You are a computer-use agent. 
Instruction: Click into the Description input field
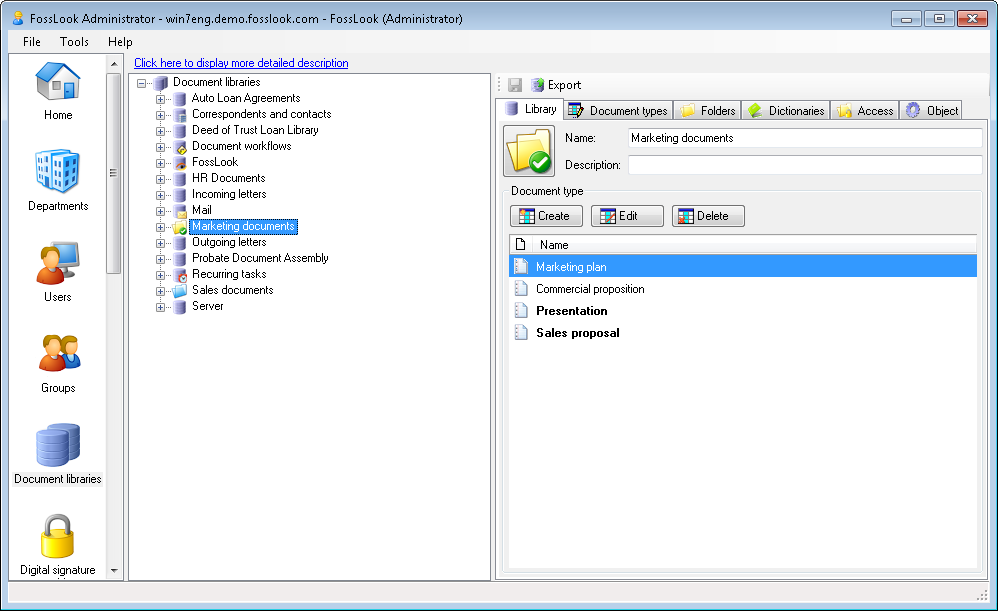click(x=805, y=165)
